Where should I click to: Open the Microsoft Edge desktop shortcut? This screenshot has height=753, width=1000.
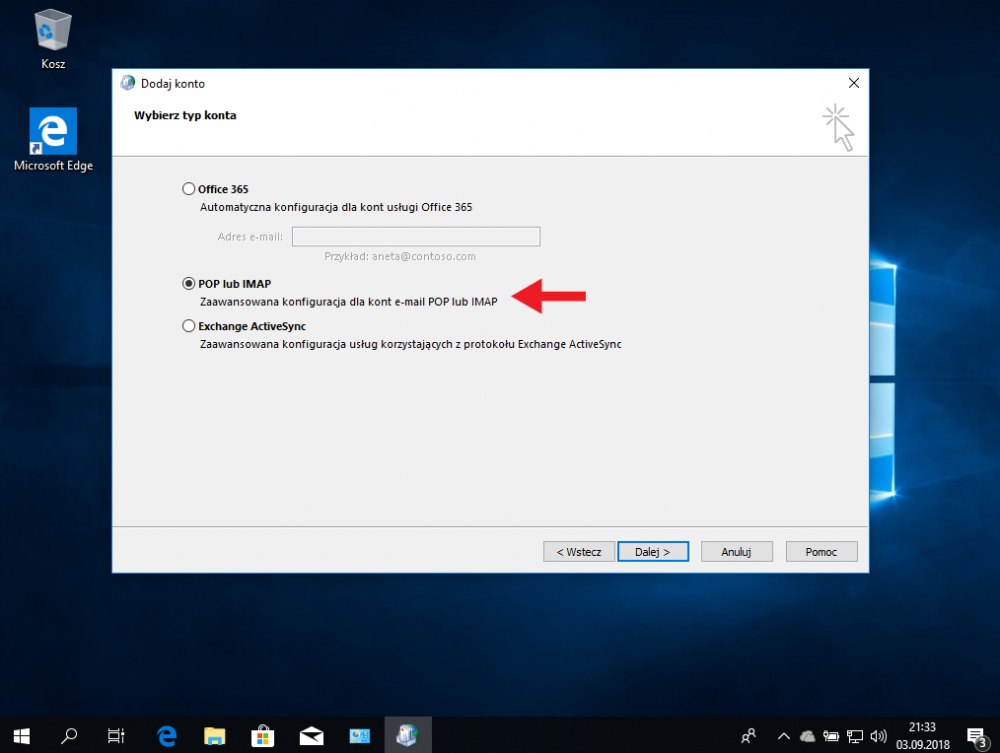click(53, 140)
